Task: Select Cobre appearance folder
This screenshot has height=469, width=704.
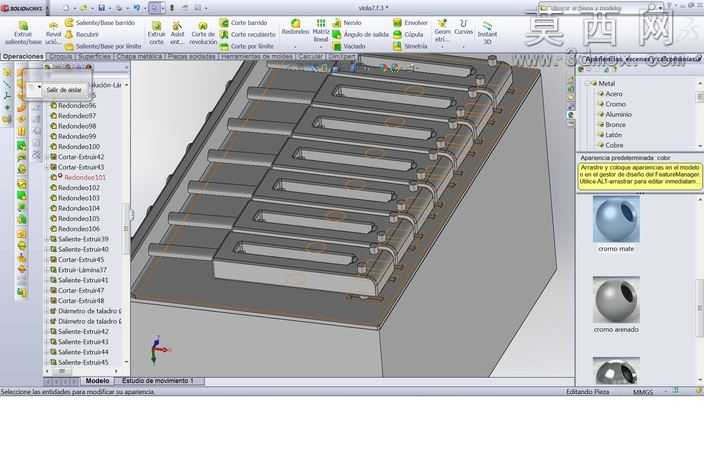Action: pyautogui.click(x=610, y=145)
